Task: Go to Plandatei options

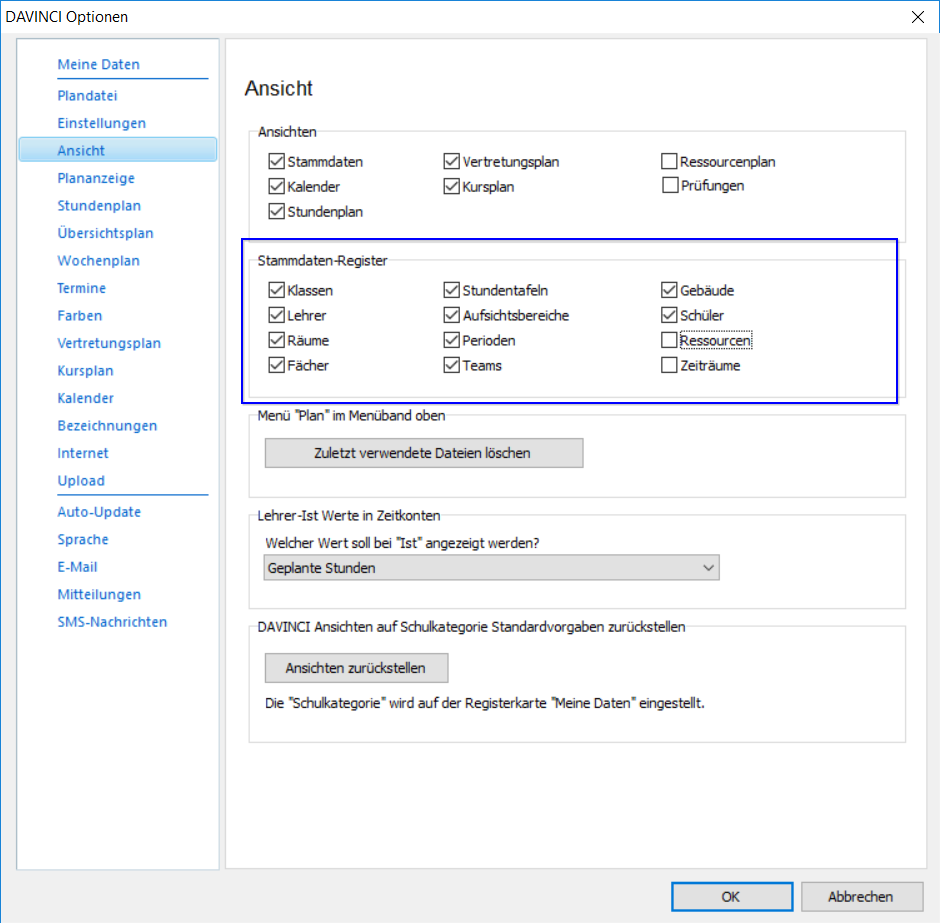Action: [88, 95]
